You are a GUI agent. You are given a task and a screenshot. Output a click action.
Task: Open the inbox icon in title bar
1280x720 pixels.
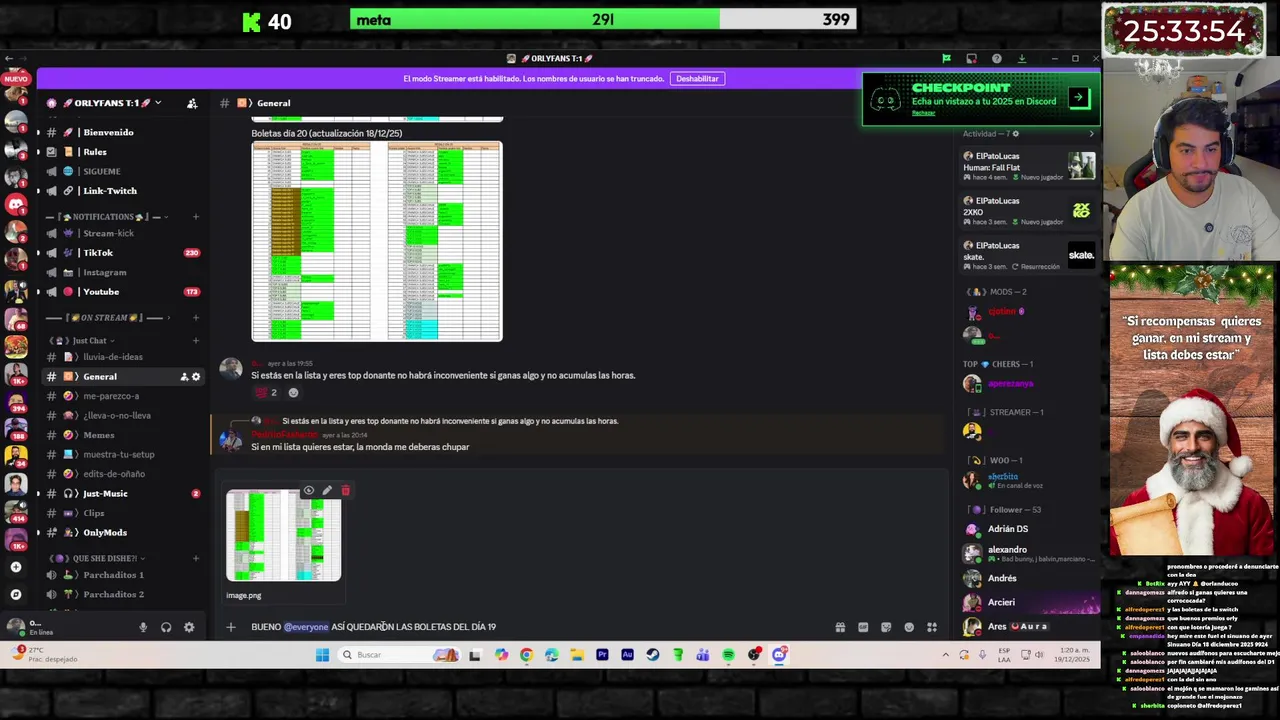coord(971,58)
